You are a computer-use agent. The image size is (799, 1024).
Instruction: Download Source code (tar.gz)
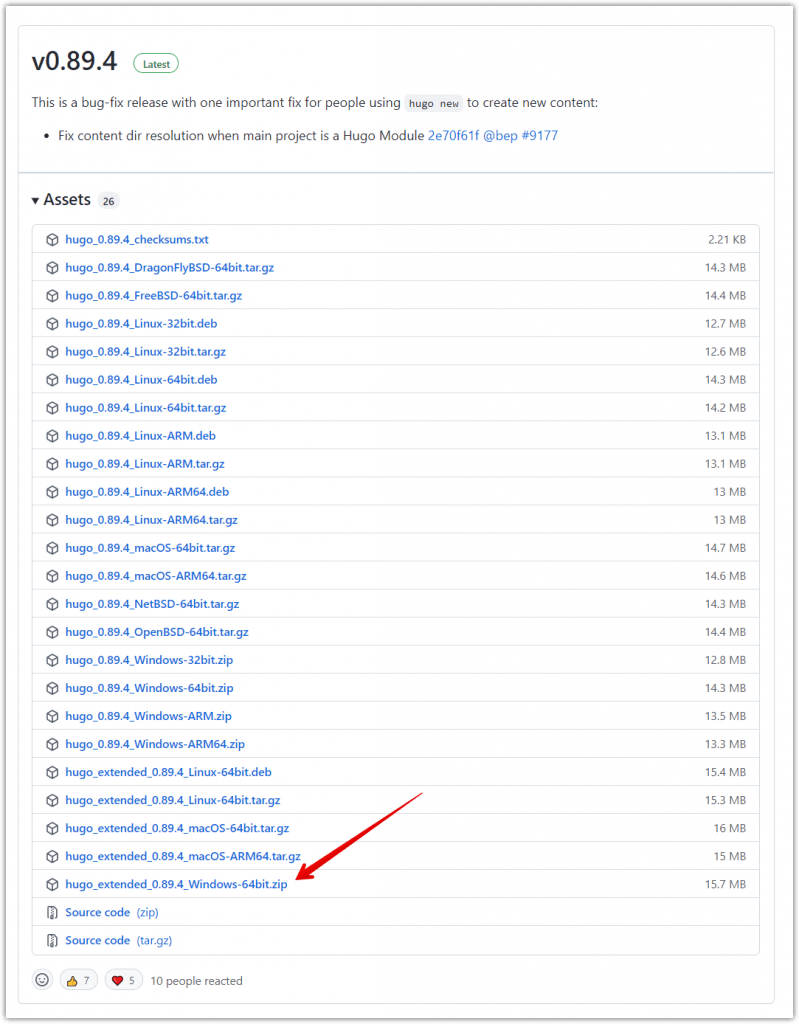click(119, 942)
